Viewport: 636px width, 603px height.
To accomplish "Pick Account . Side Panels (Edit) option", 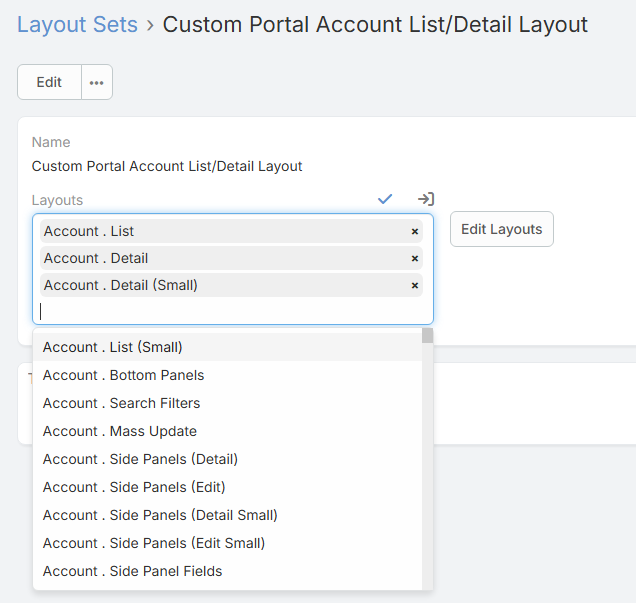I will (x=134, y=487).
